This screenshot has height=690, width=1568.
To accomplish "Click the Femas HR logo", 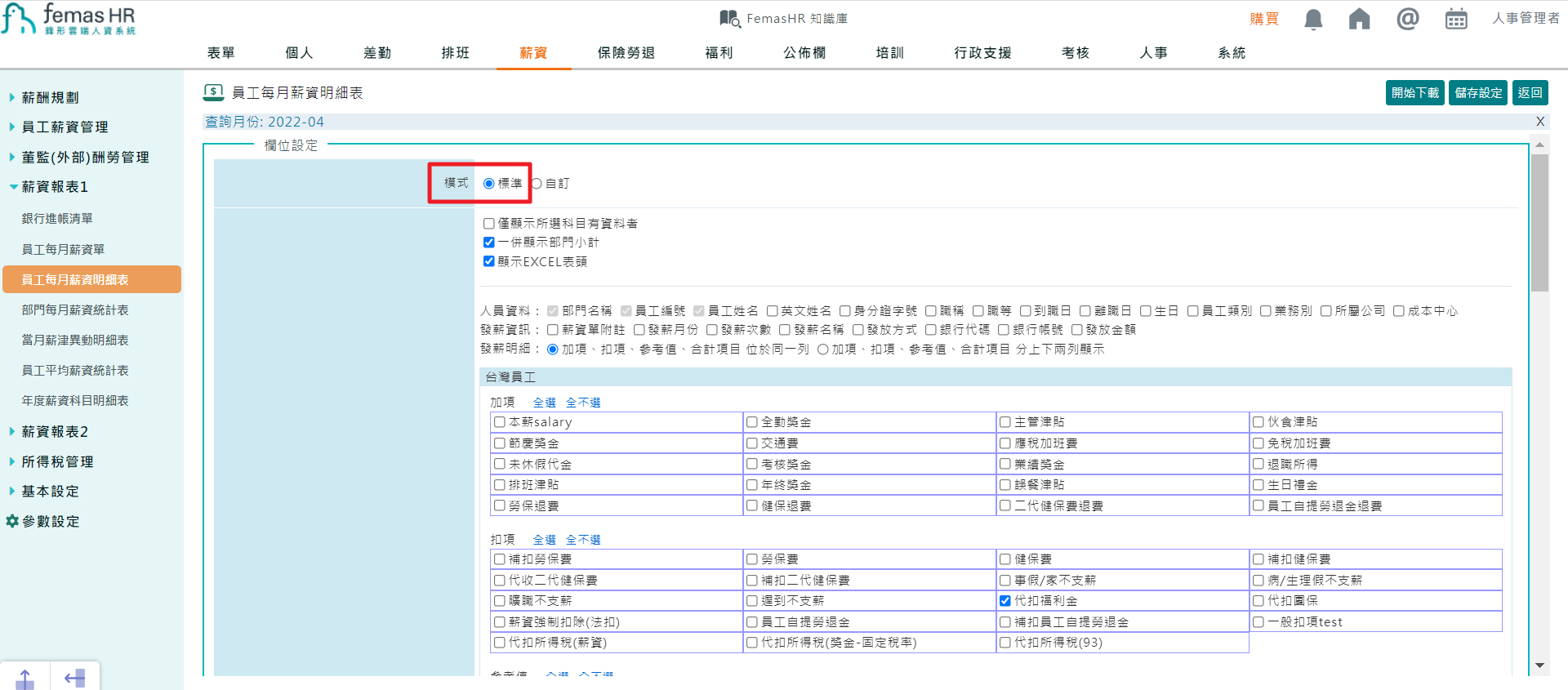I will coord(69,19).
